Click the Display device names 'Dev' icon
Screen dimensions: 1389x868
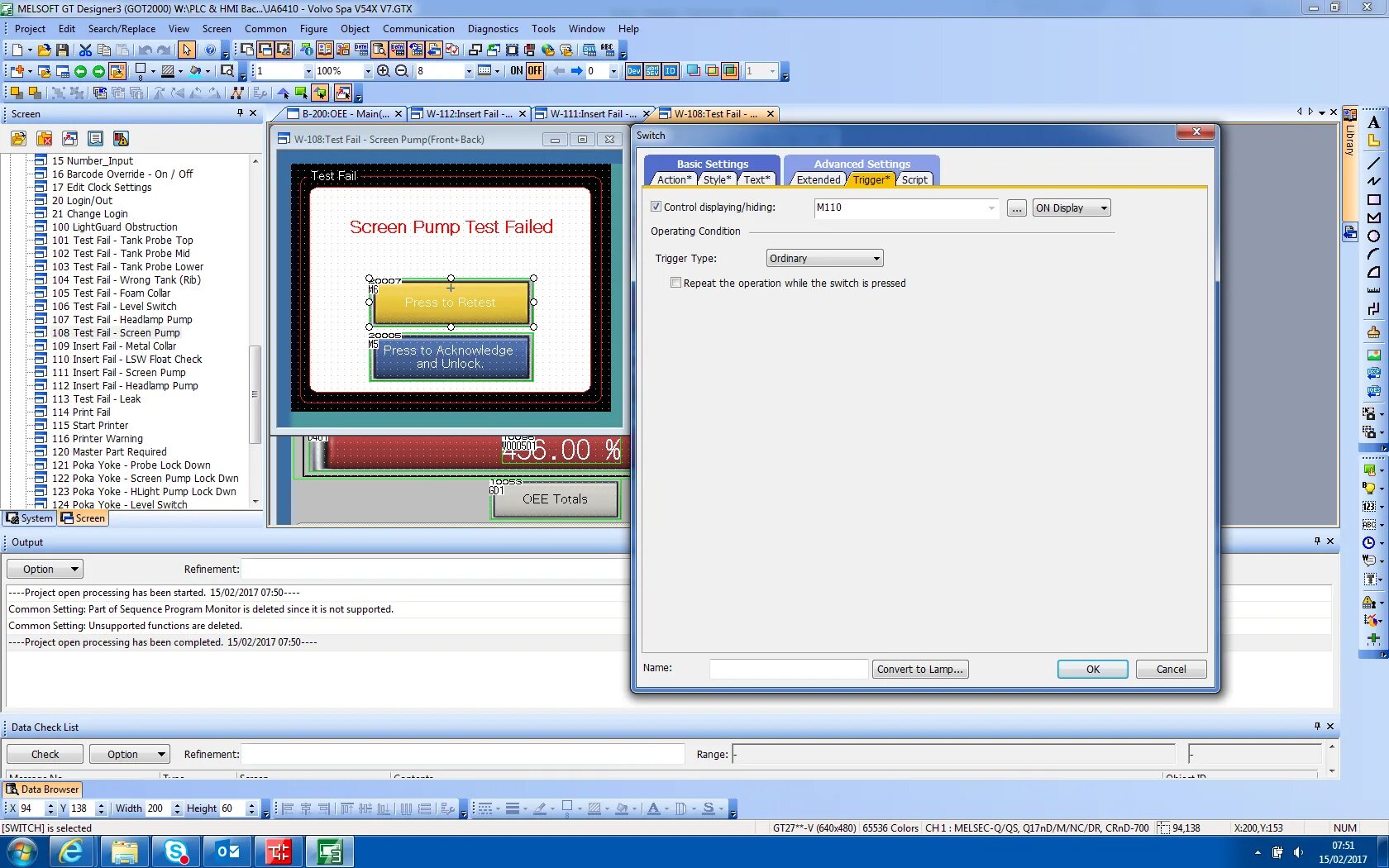634,71
